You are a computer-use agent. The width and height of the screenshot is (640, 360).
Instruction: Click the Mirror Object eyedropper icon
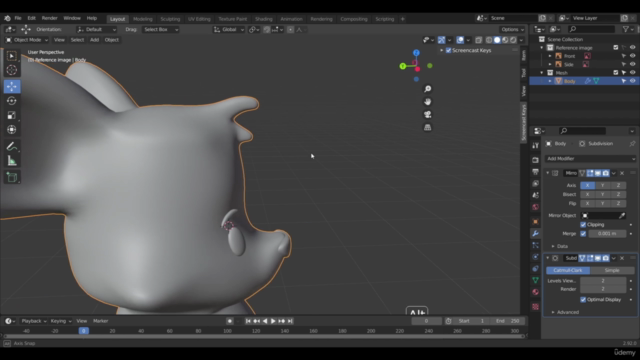[x=622, y=216]
